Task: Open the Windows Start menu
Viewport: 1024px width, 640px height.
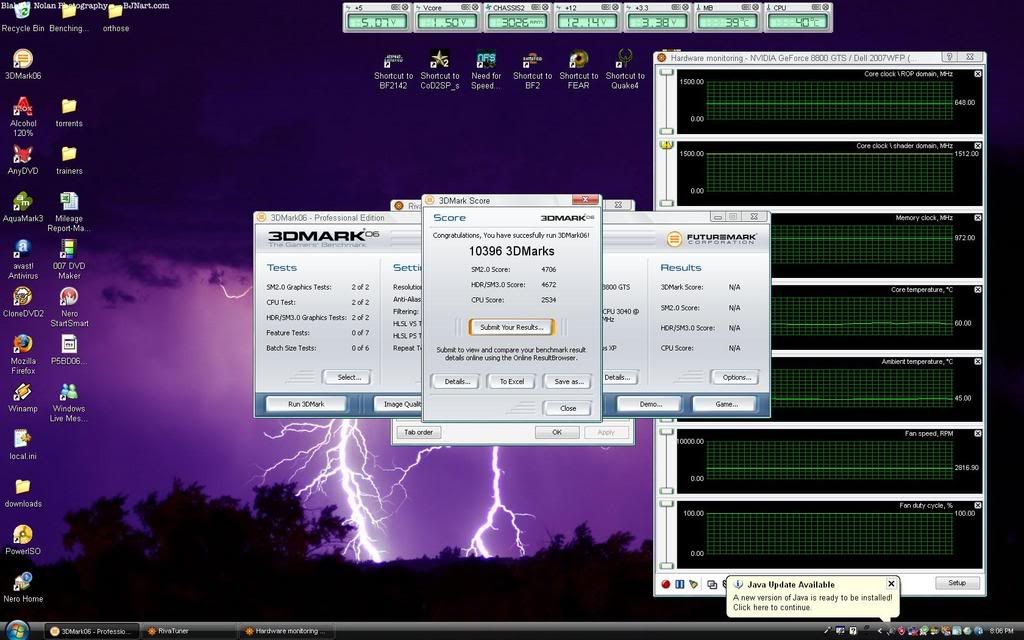Action: pyautogui.click(x=18, y=631)
